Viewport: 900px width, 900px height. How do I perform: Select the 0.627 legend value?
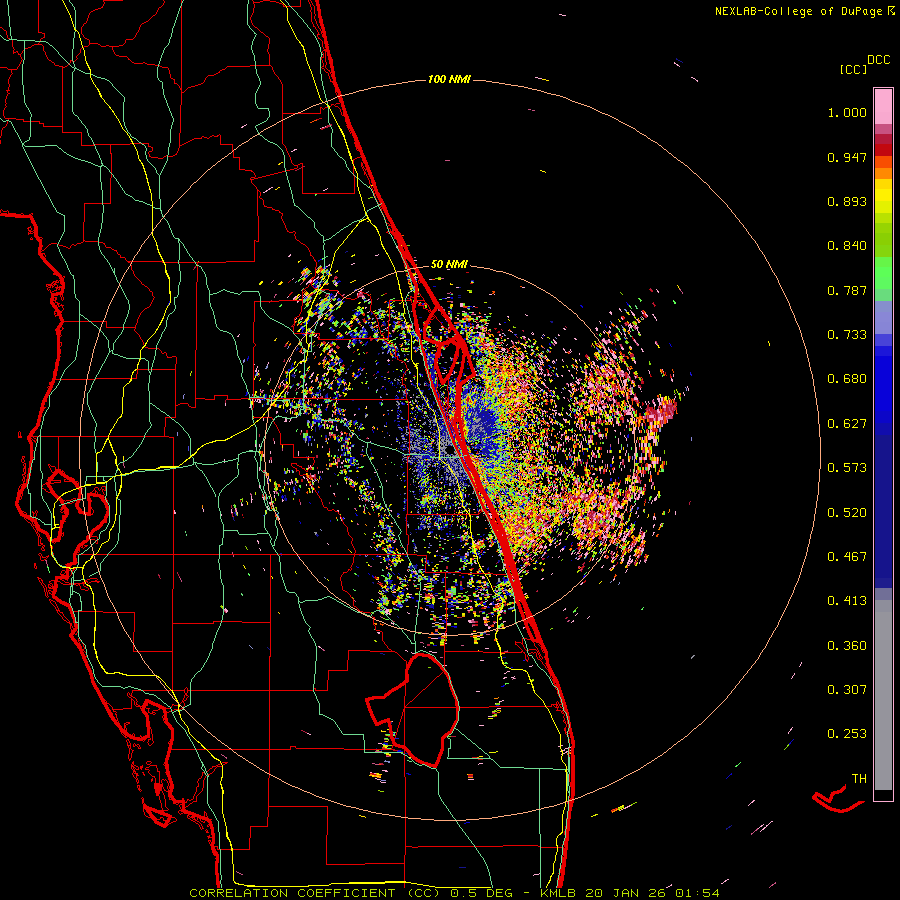coord(847,424)
